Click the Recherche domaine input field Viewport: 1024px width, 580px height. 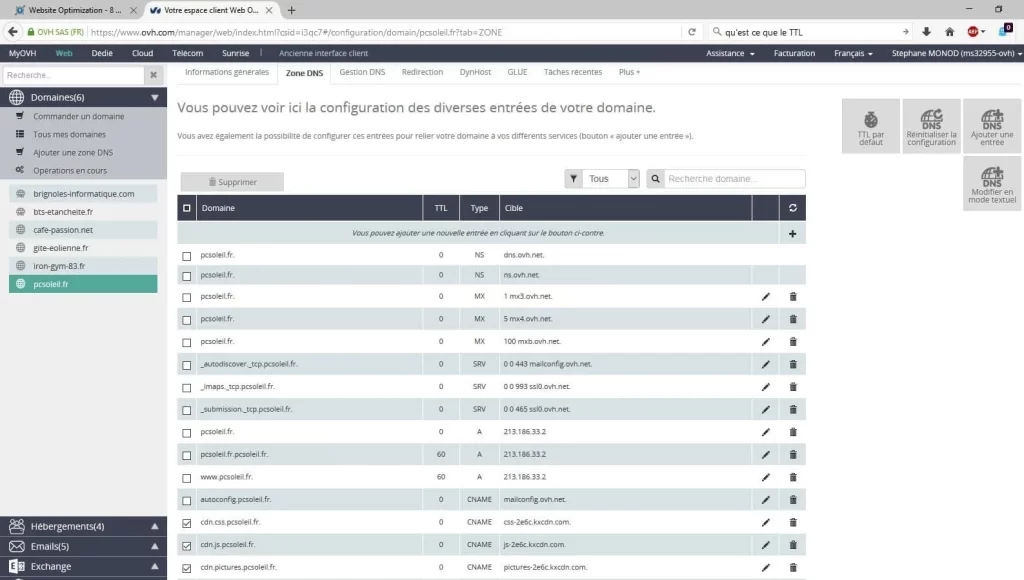point(735,178)
